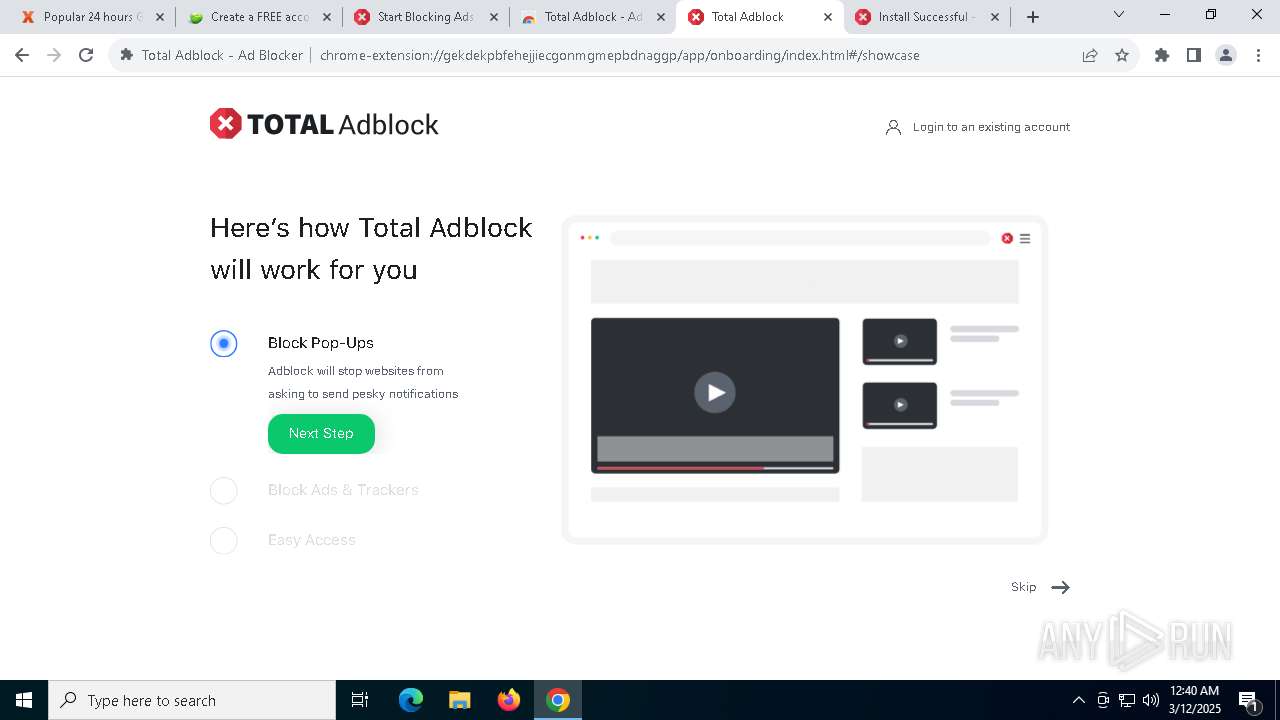Open the Chrome profile avatar
This screenshot has height=720, width=1280.
(x=1226, y=55)
